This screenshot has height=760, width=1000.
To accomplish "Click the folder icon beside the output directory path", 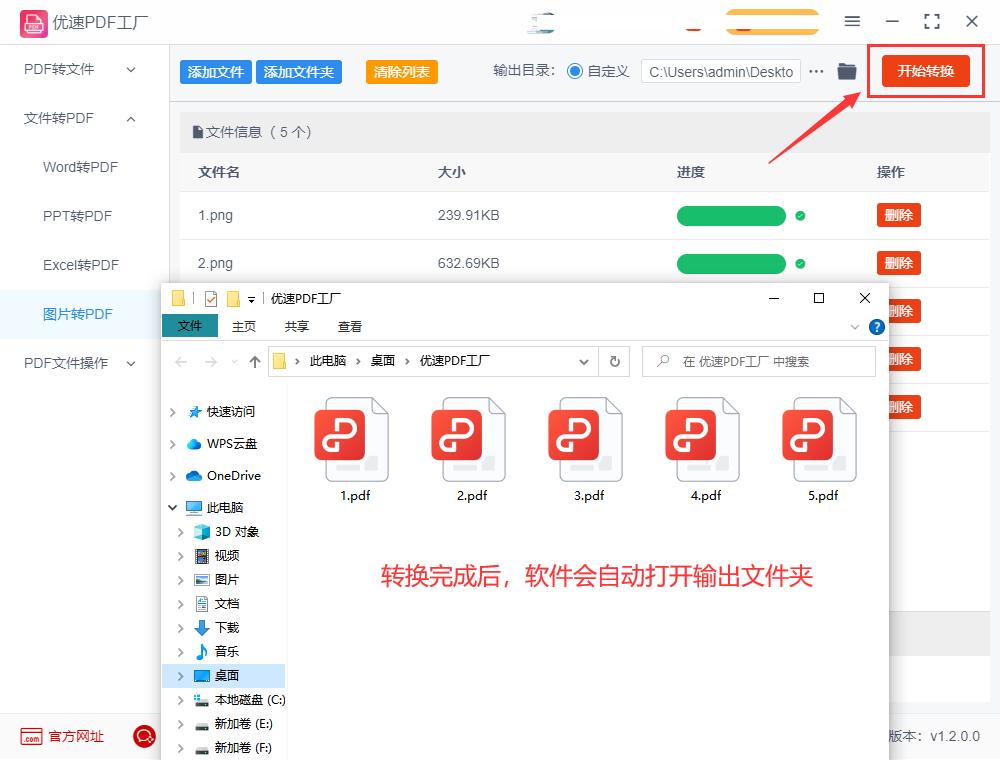I will click(x=846, y=71).
